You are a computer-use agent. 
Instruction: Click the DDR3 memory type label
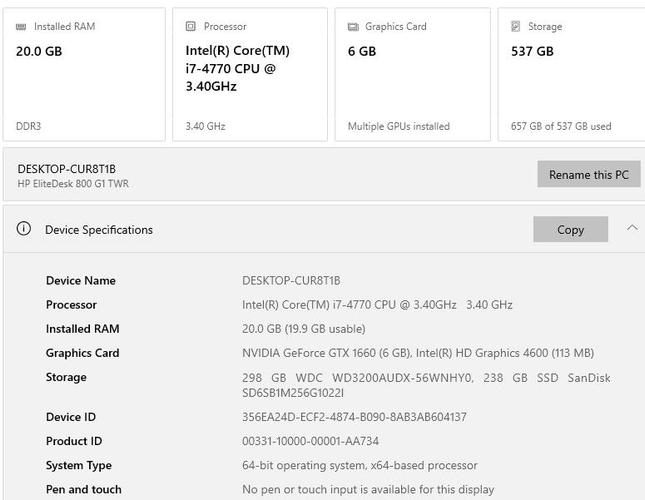(28, 126)
